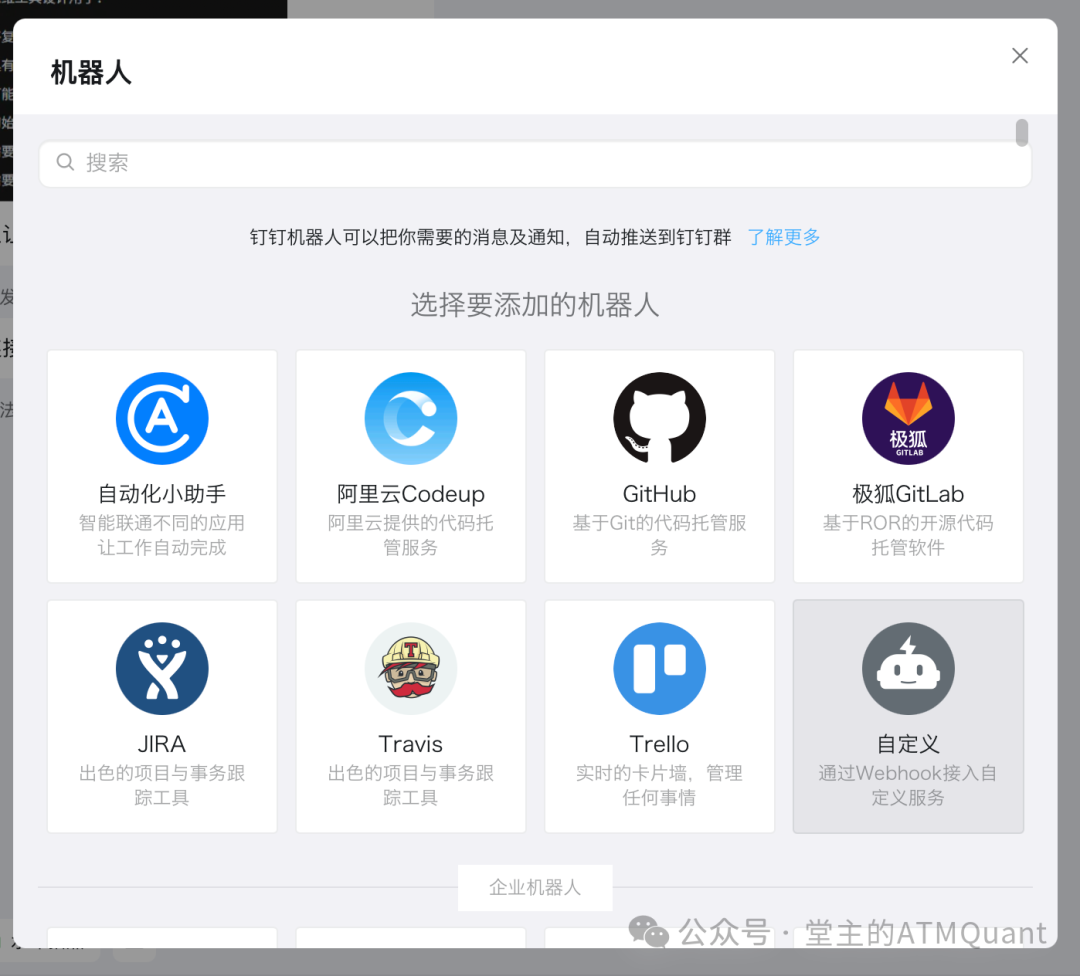Click the 自动化小助手 title text

coord(162,494)
